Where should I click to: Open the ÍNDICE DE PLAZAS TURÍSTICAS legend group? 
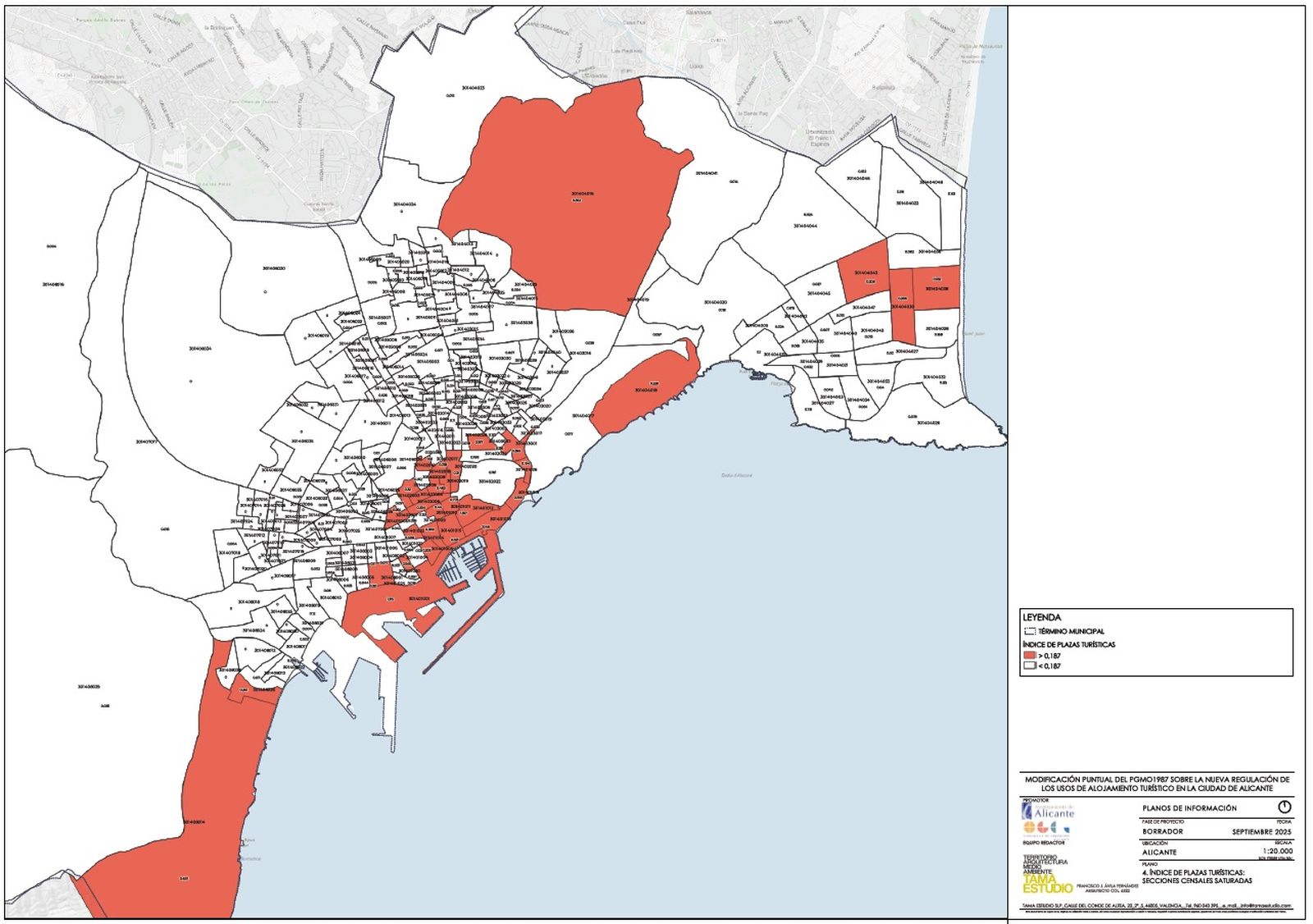[x=1068, y=644]
